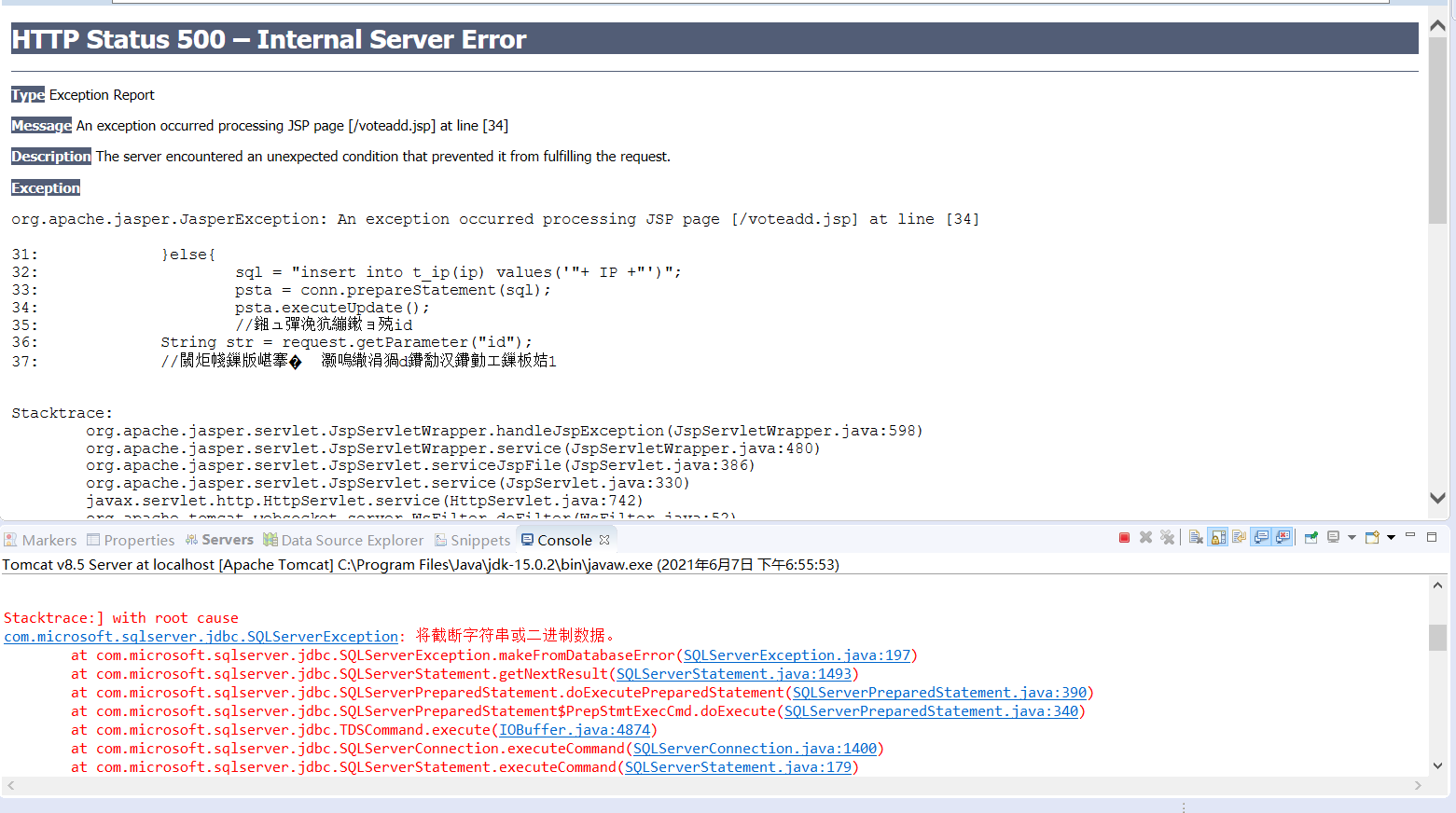The width and height of the screenshot is (1456, 813).
Task: Open SQLServerStatement.java:1493 link
Action: coord(734,674)
